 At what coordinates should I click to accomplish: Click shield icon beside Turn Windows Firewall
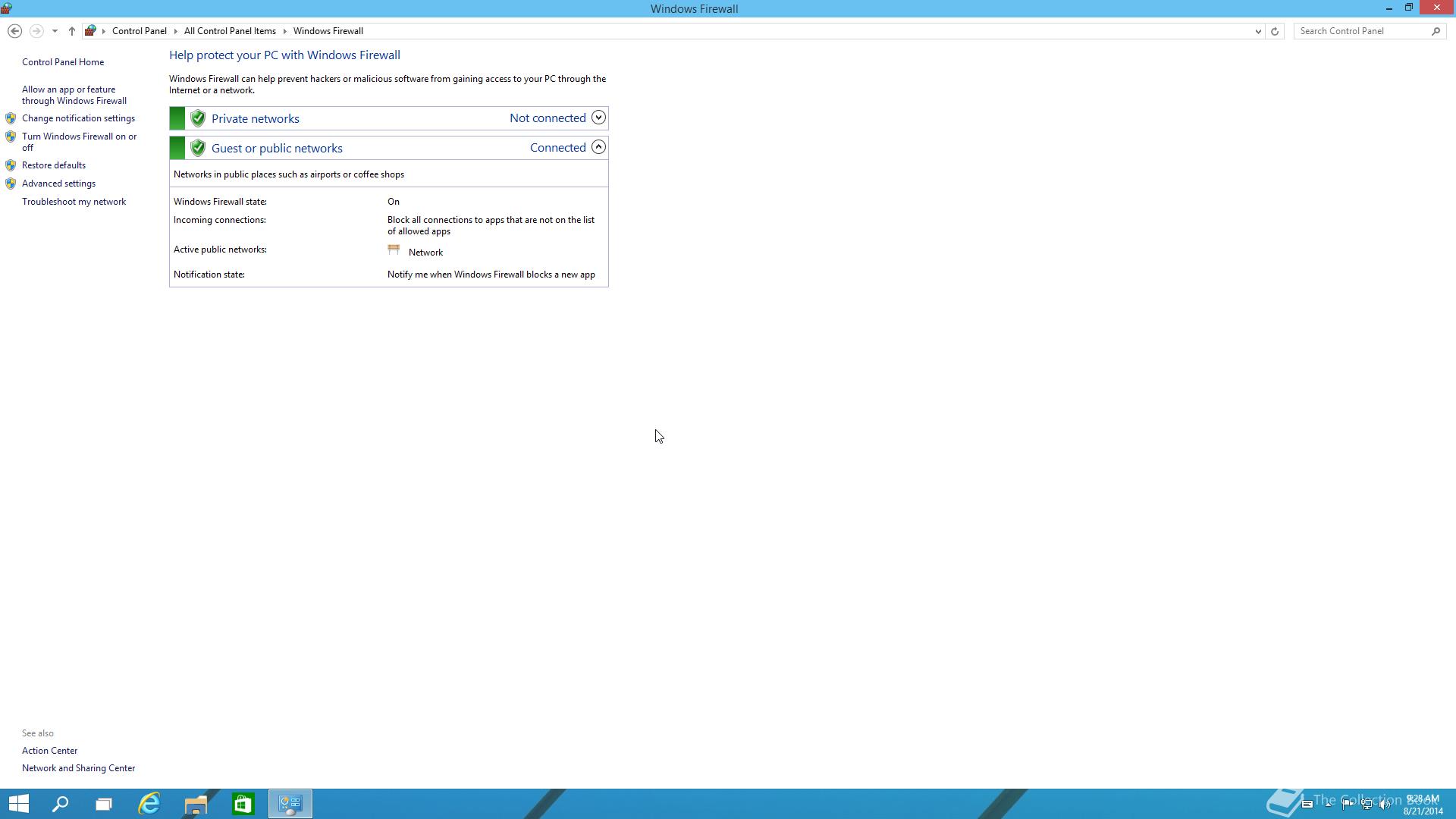point(11,136)
